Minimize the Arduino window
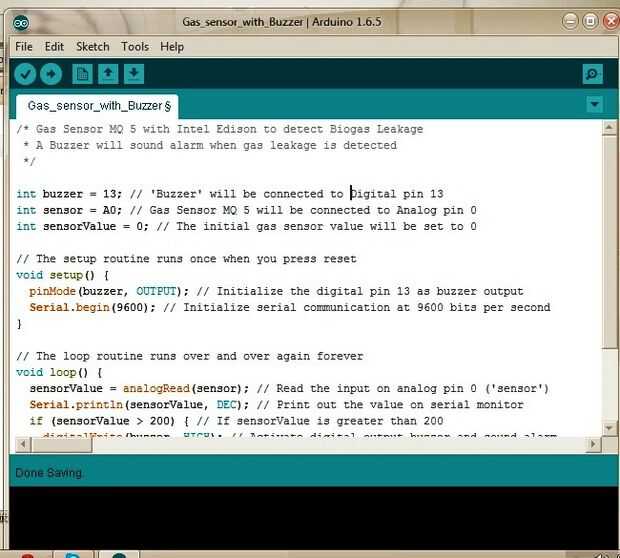Viewport: 620px width, 558px height. [x=570, y=21]
